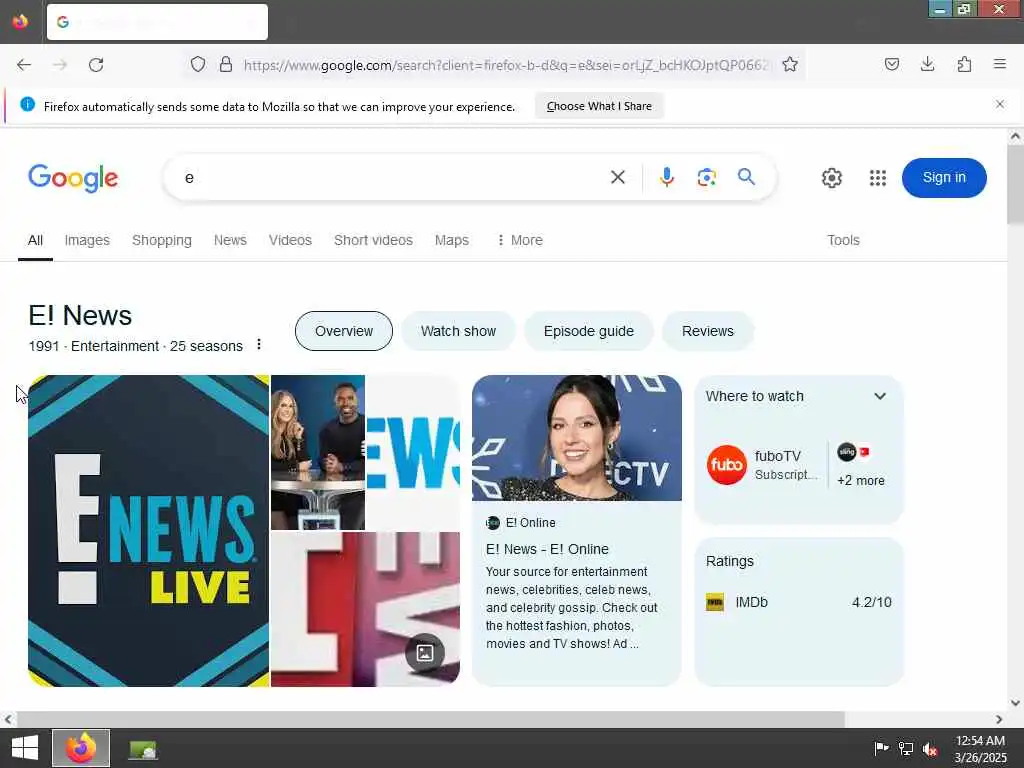Bookmark this page with the star
This screenshot has width=1024, height=768.
click(x=790, y=64)
